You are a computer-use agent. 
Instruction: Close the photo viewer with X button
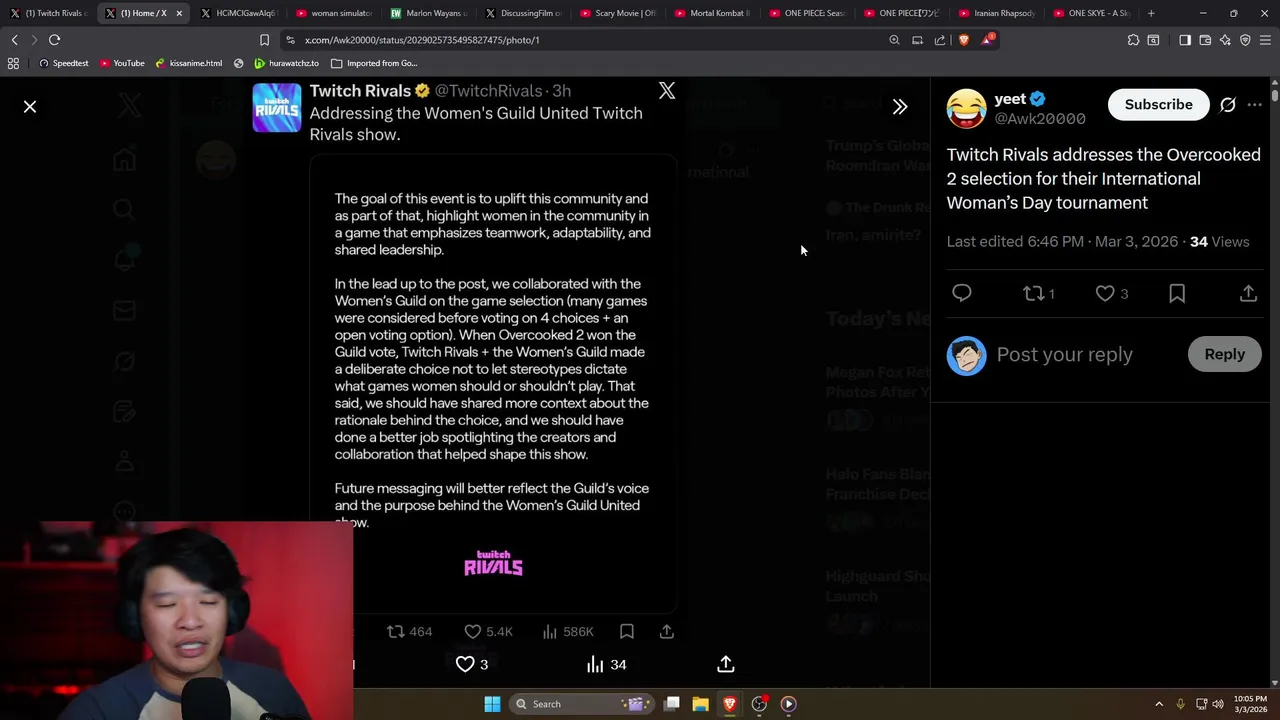pos(30,106)
